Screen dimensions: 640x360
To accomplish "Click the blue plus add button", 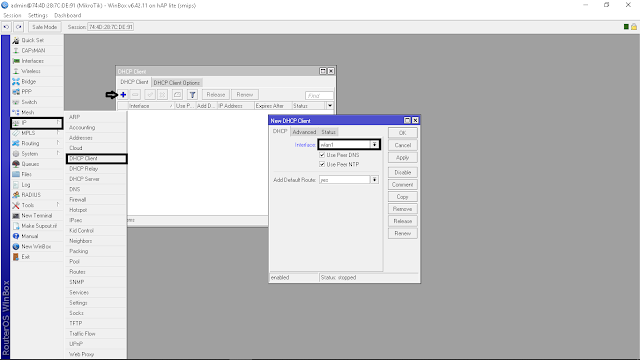I will pos(123,95).
